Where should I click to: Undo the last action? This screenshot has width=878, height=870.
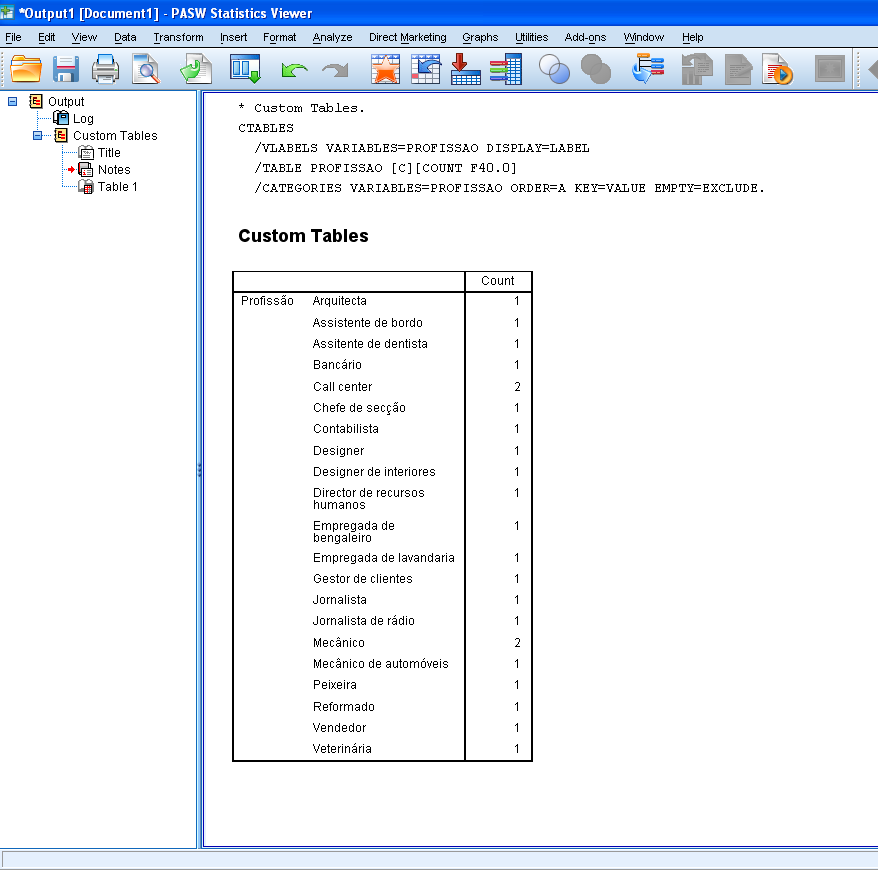pos(291,69)
